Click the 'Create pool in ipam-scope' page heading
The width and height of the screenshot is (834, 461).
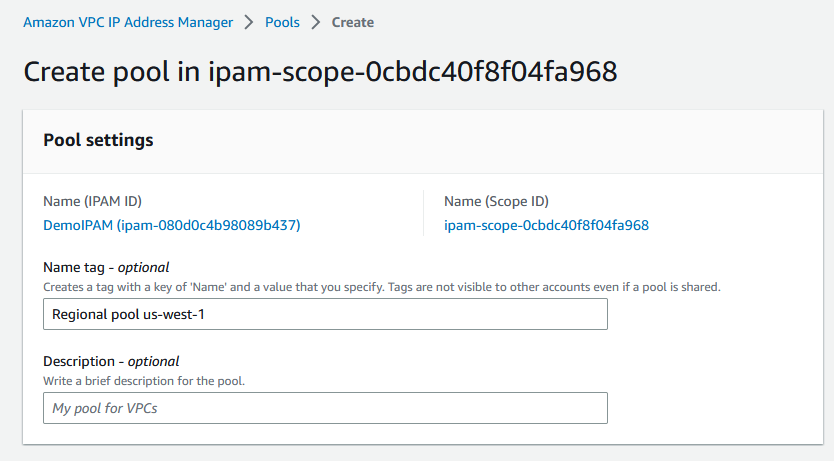point(320,72)
